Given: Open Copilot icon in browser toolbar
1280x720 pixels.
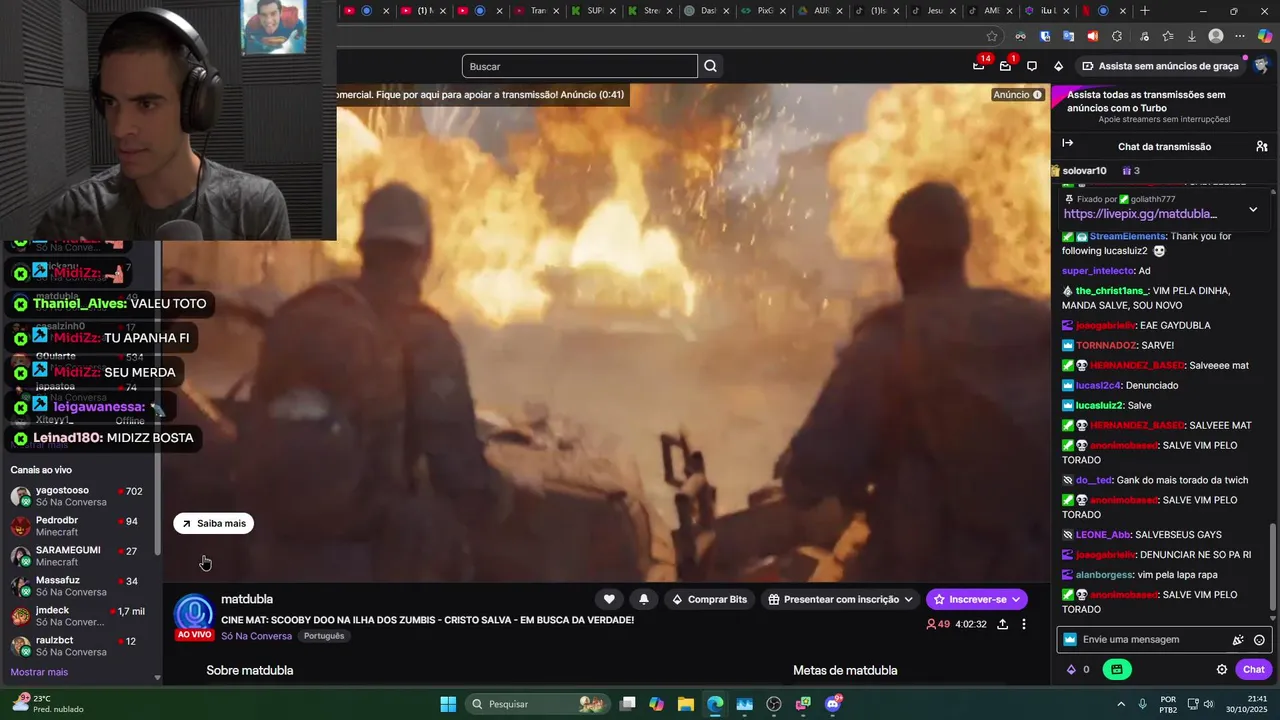Looking at the screenshot, I should [x=1265, y=36].
